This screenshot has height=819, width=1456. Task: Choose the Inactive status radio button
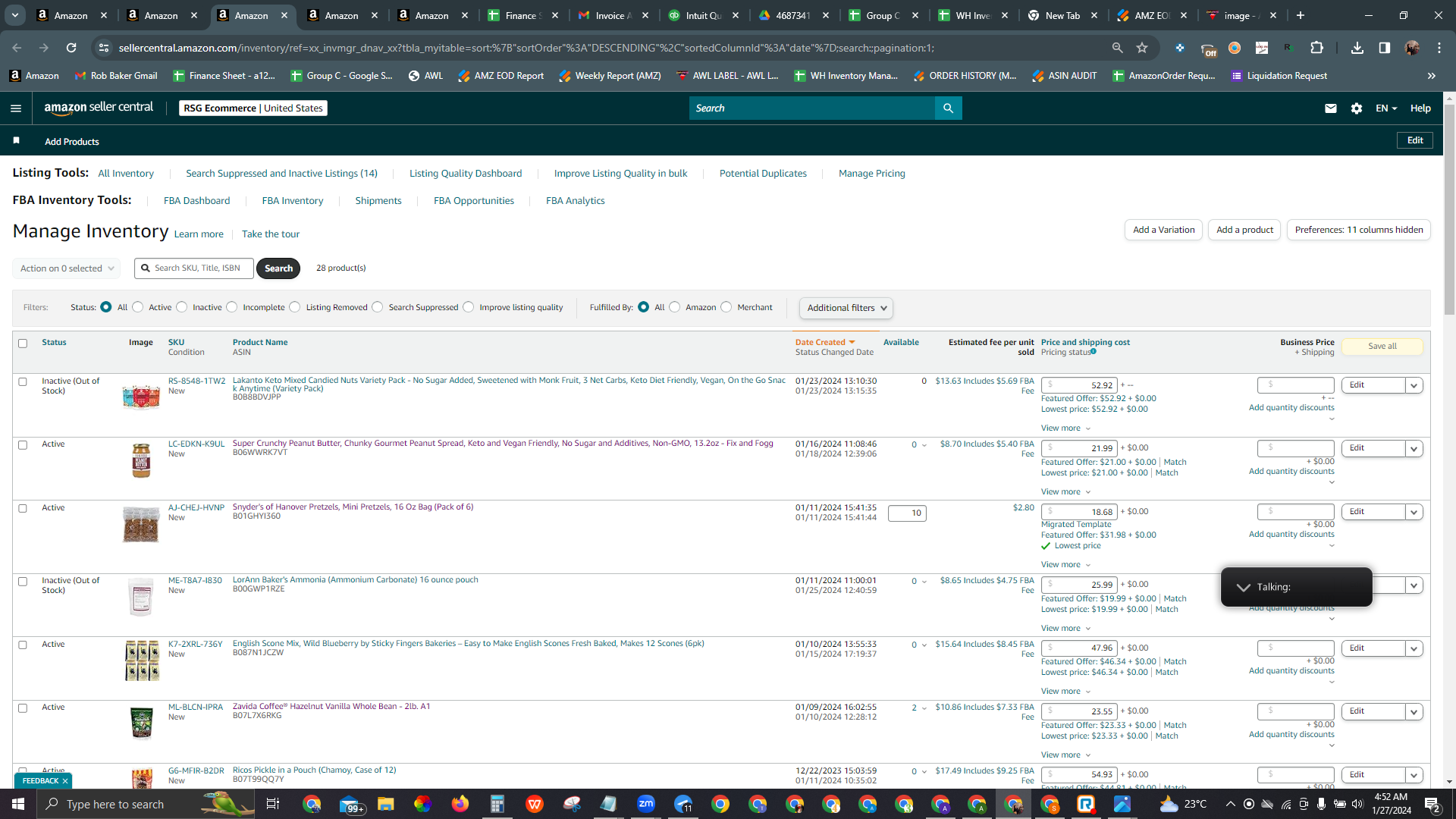click(182, 307)
